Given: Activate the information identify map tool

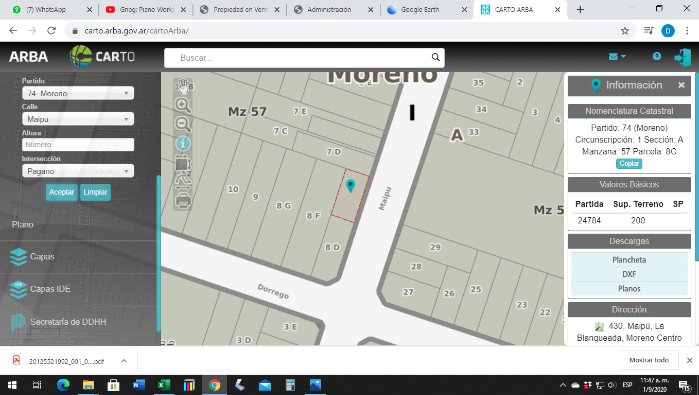Looking at the screenshot, I should [182, 144].
